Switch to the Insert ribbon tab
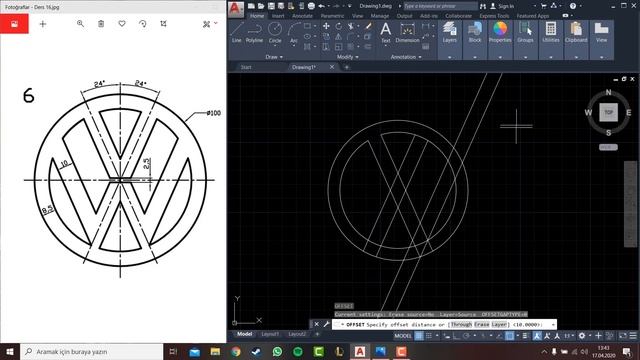640x360 pixels. [x=278, y=16]
